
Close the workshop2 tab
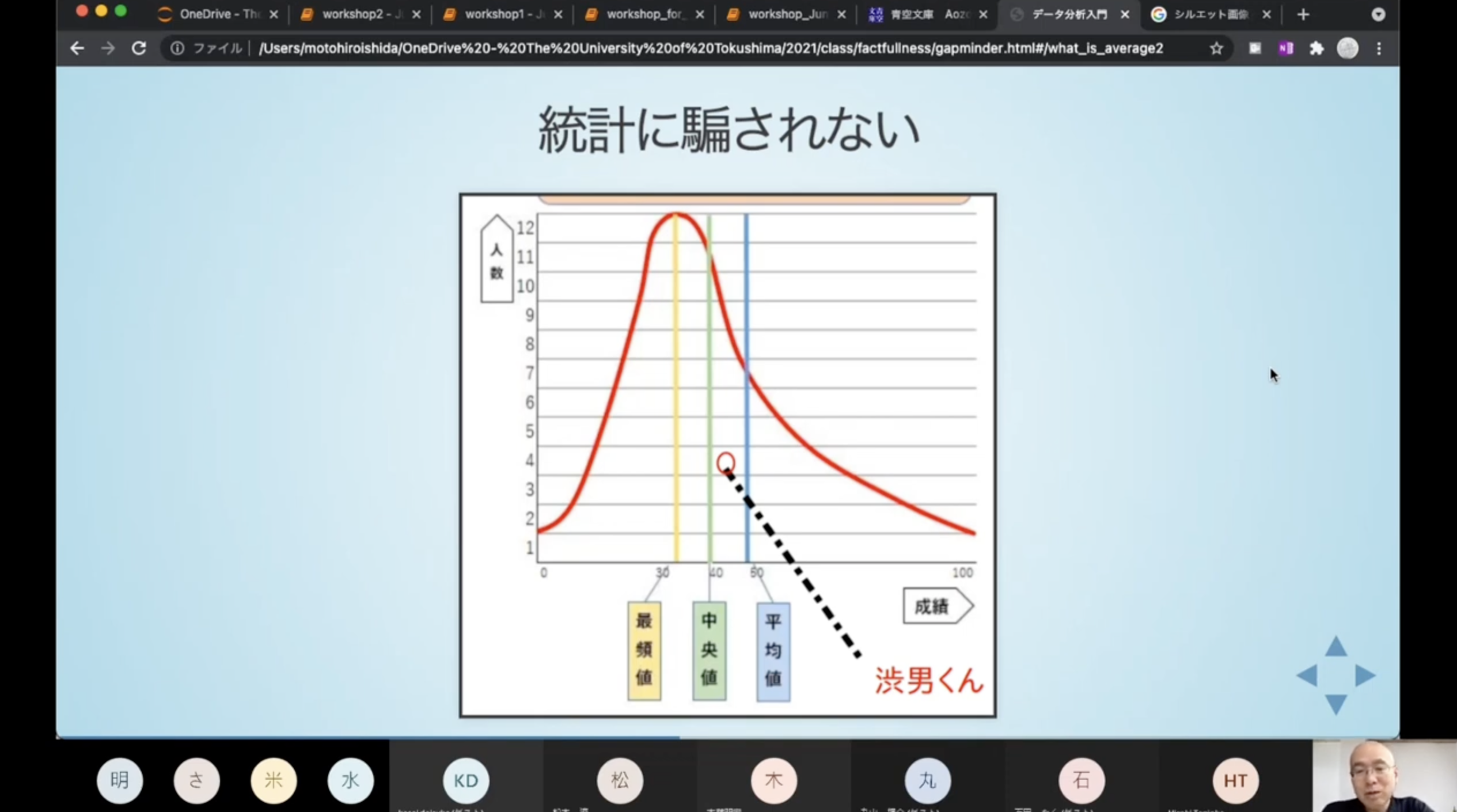tap(416, 14)
